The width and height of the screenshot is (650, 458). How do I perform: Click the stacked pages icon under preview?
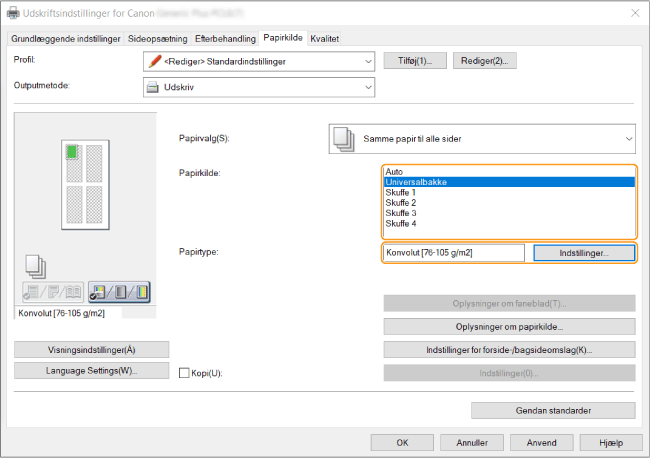[x=34, y=266]
